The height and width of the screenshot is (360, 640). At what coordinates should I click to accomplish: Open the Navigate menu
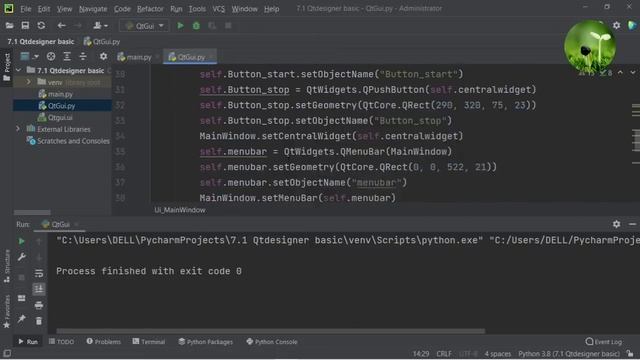point(93,9)
